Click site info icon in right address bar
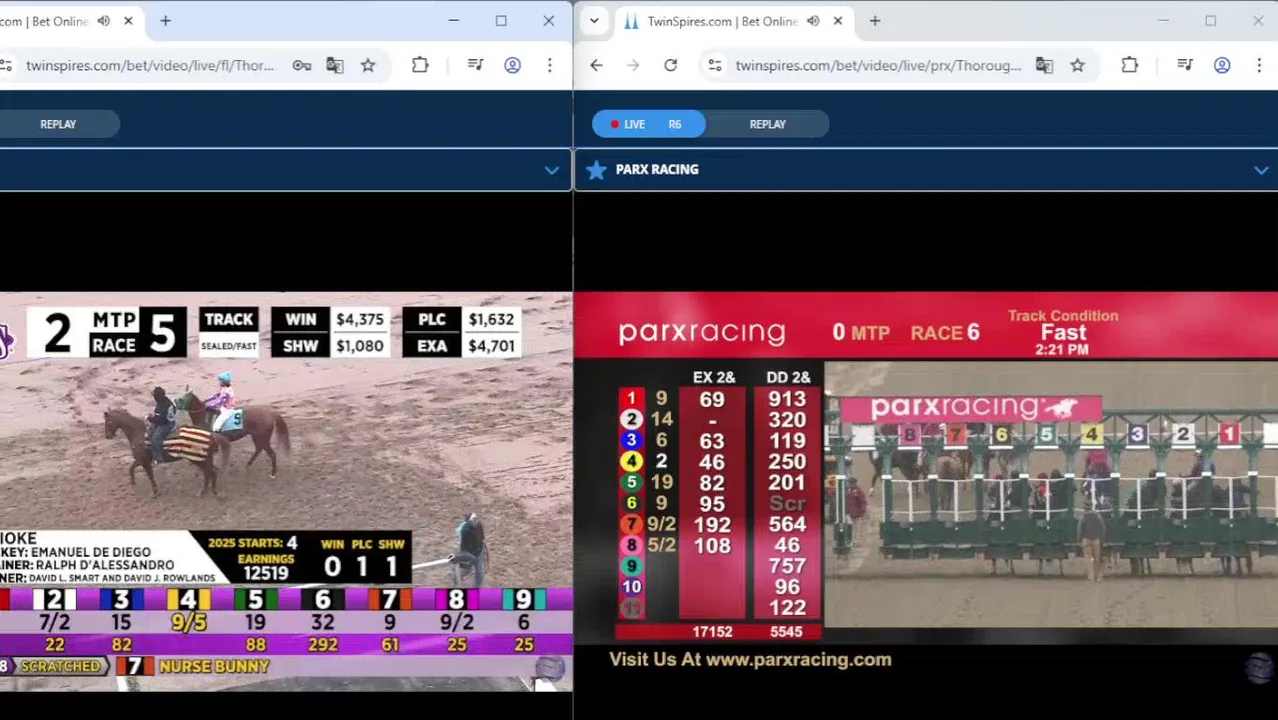Viewport: 1278px width, 720px height. 714,66
